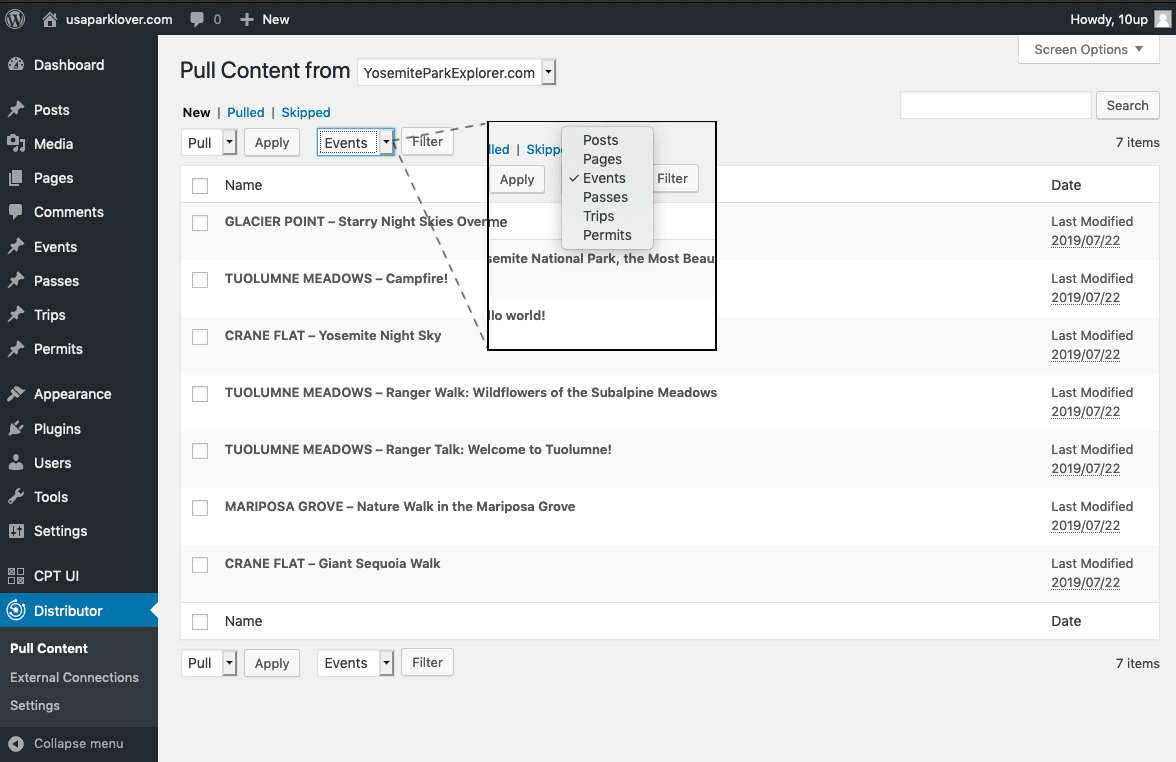Click the CPT UI grid icon
Image resolution: width=1176 pixels, height=762 pixels.
16,576
